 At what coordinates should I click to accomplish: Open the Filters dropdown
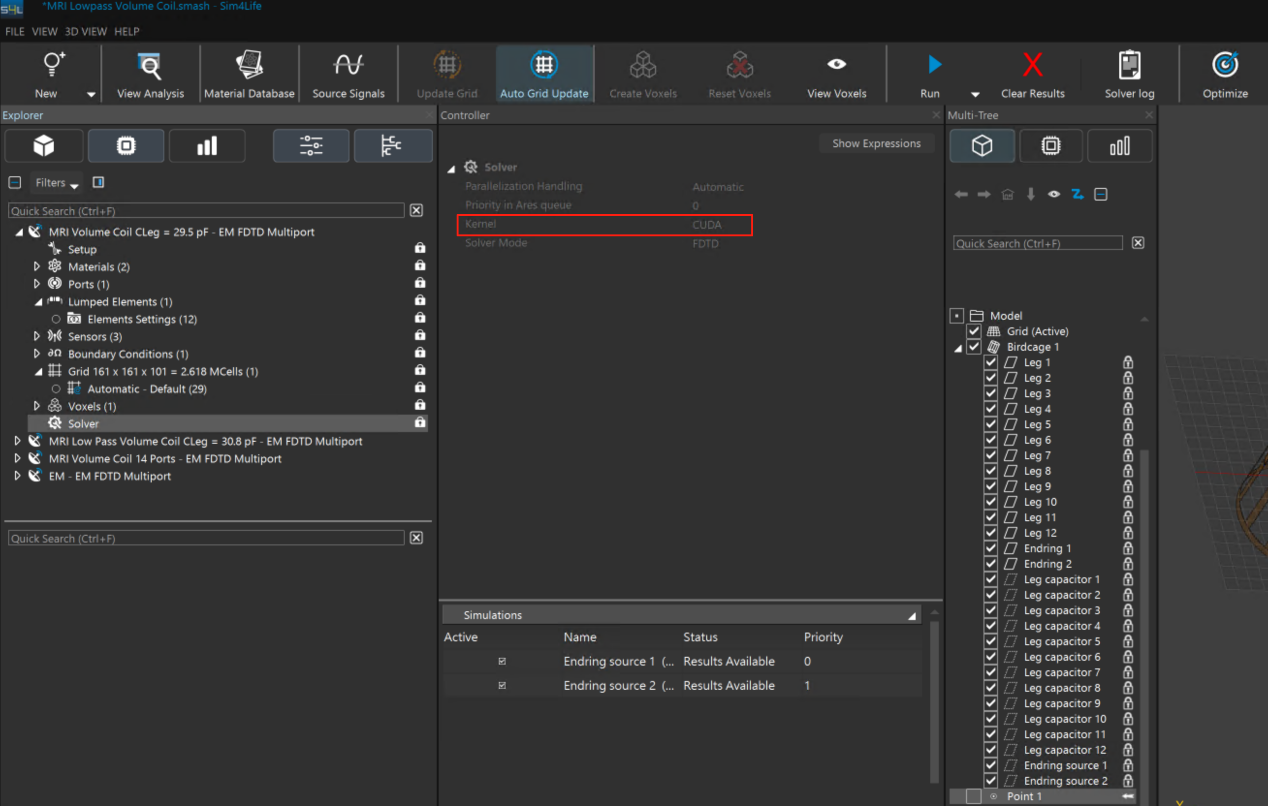(x=56, y=183)
